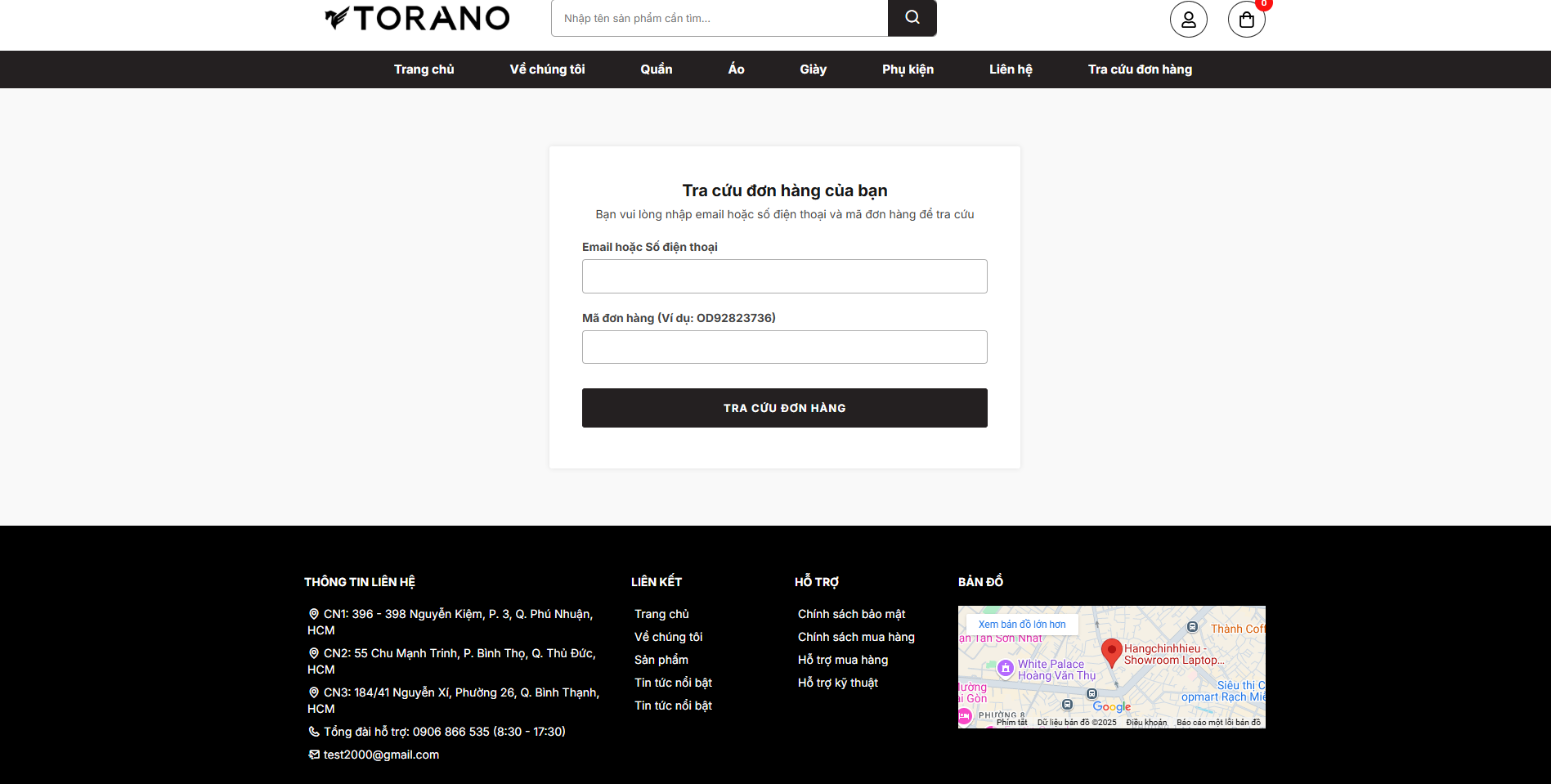Click the search magnifier button
1551x784 pixels.
point(912,18)
